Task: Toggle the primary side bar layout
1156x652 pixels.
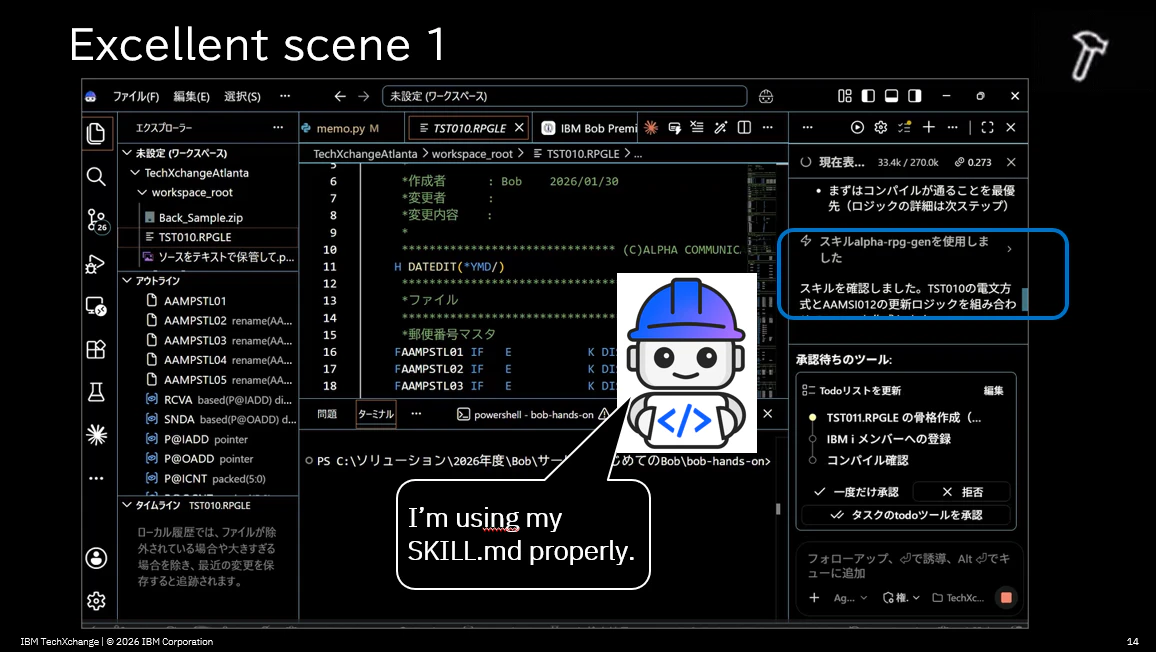Action: pos(868,96)
